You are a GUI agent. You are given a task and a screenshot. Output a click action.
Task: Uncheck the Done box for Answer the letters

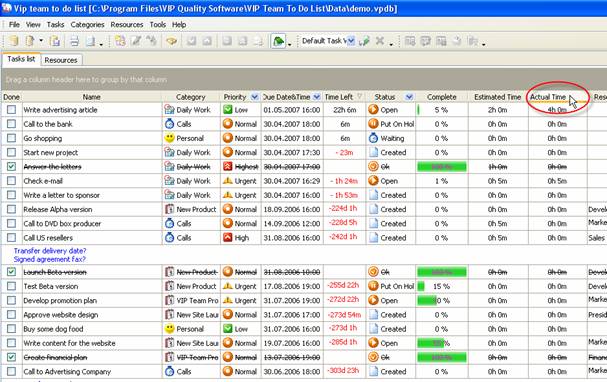(x=11, y=166)
